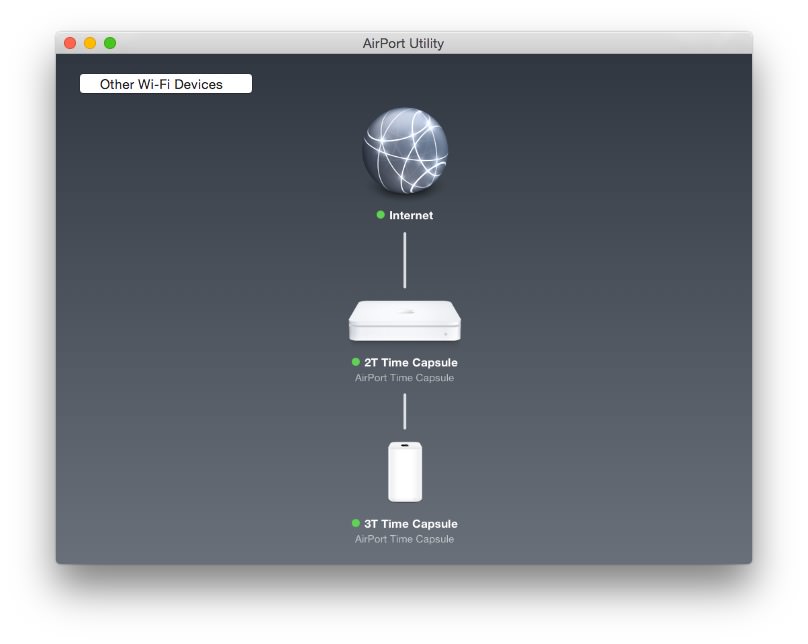808x644 pixels.
Task: Select the 2T Time Capsule device icon
Action: point(405,320)
